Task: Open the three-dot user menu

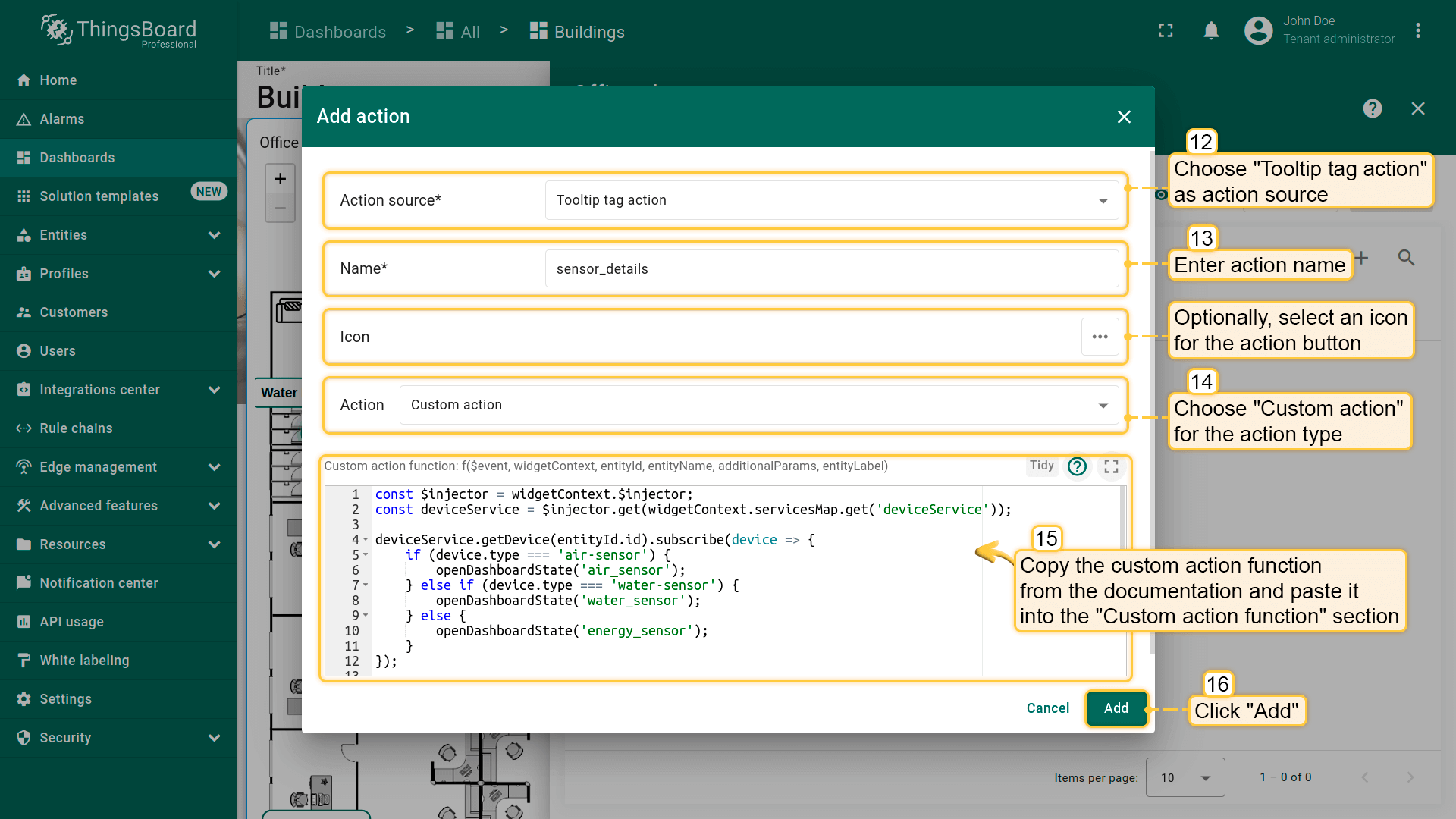Action: coord(1417,31)
